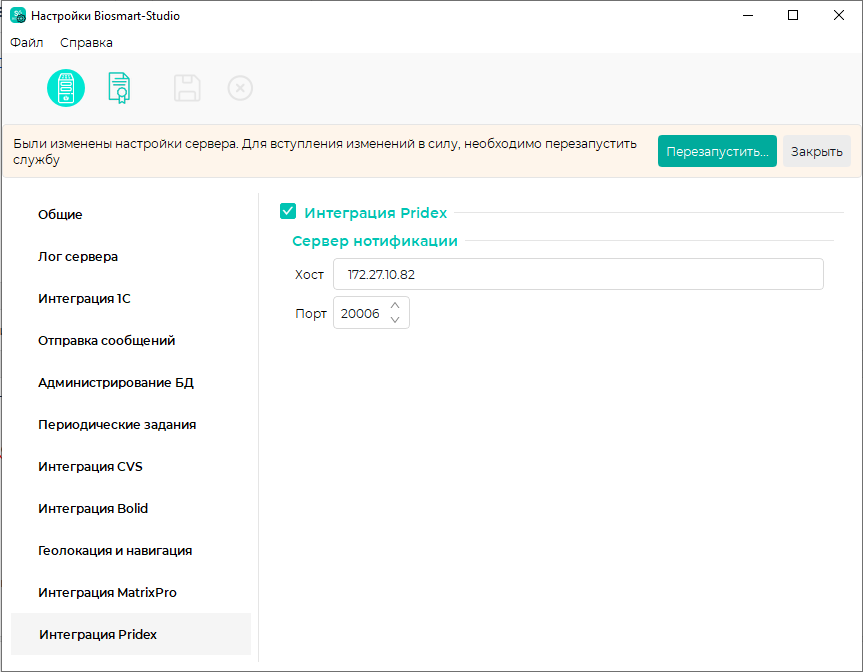Select Интеграция MatrixPro in the sidebar
This screenshot has width=863, height=672.
131,592
